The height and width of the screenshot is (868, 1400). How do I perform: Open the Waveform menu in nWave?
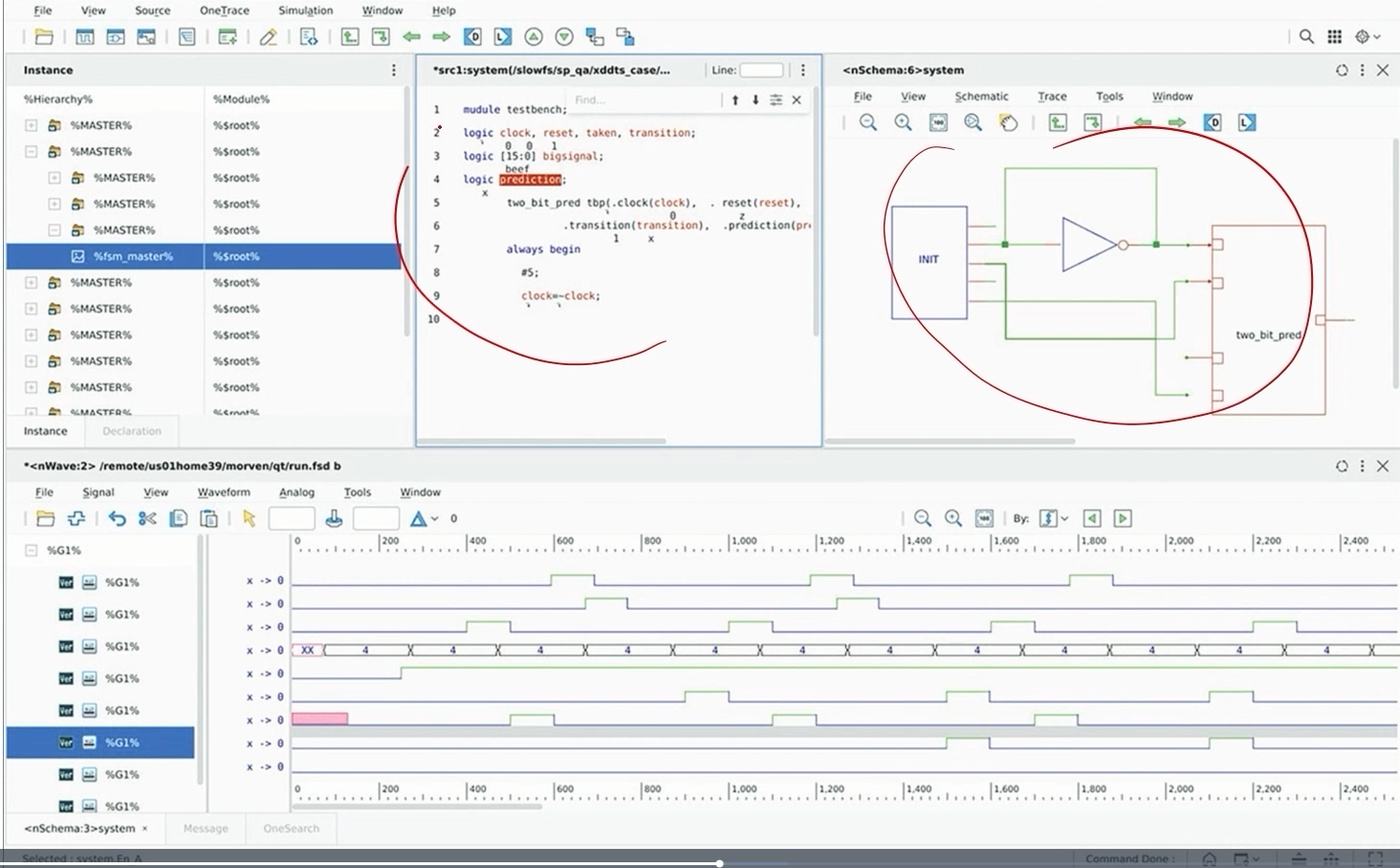point(224,492)
